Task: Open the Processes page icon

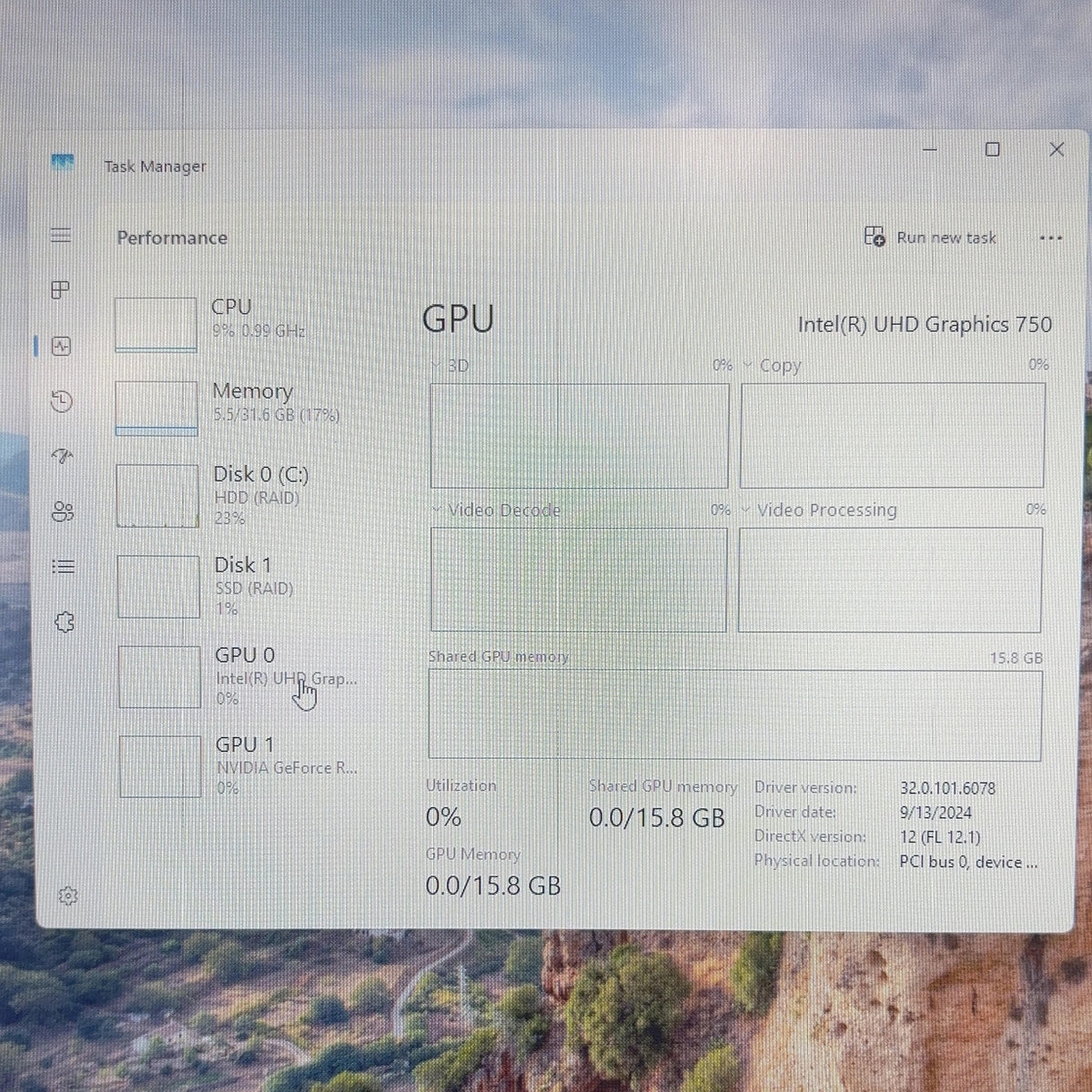Action: coord(60,290)
